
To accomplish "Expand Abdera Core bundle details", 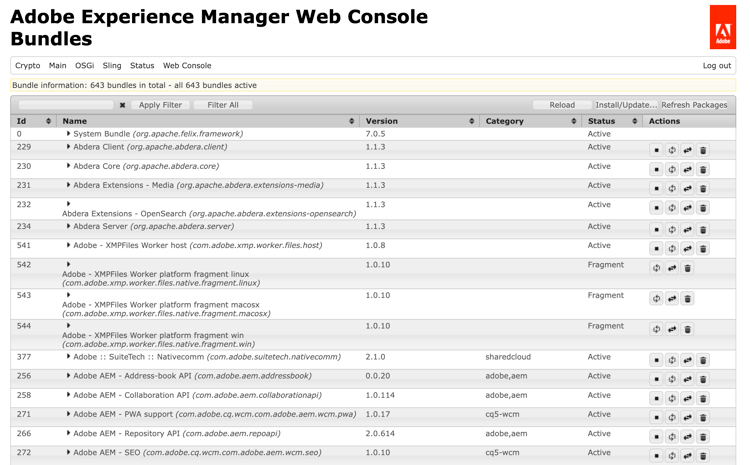I will pos(68,166).
